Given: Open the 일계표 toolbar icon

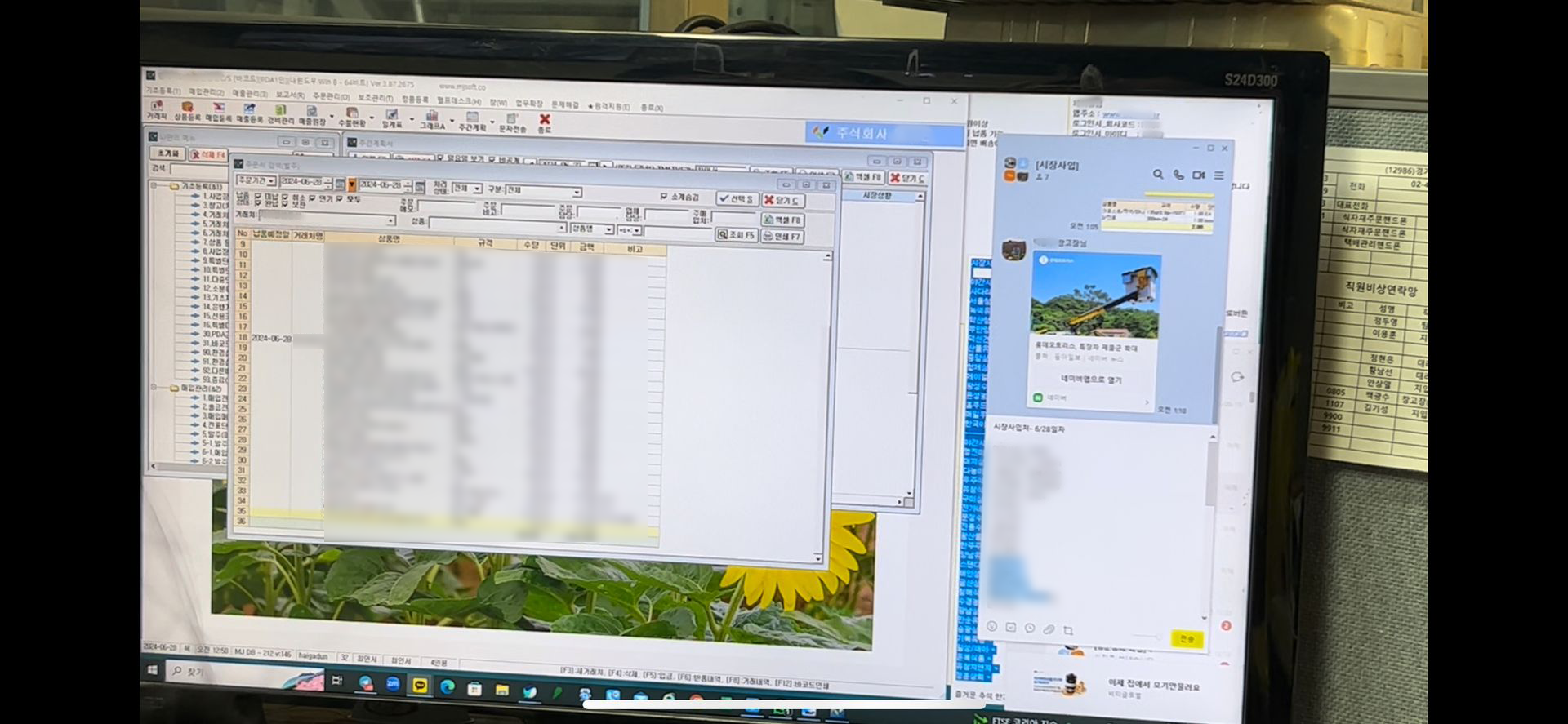Looking at the screenshot, I should point(392,119).
